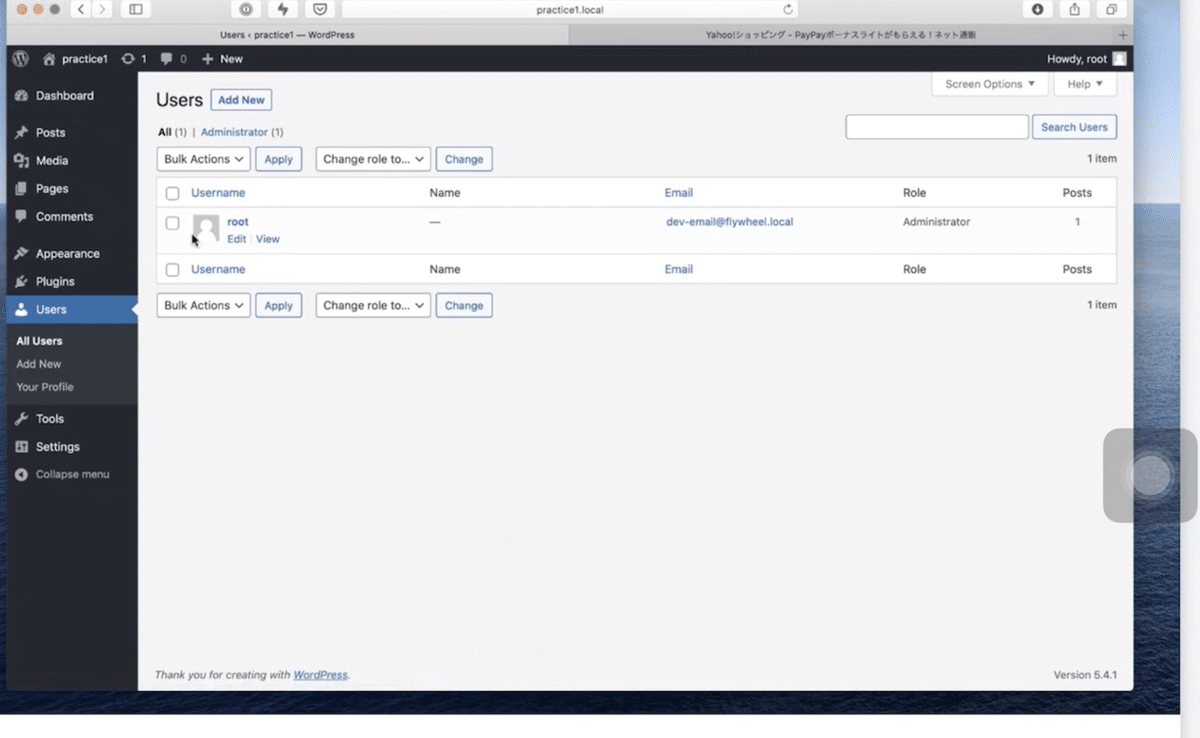Open All Users submenu item

[x=39, y=341]
